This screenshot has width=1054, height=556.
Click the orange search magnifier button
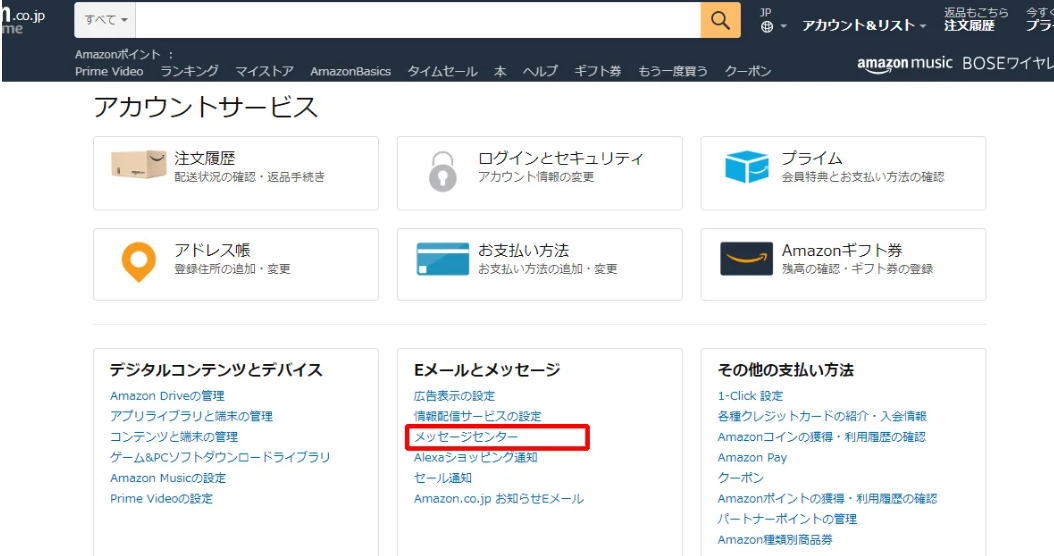(720, 20)
